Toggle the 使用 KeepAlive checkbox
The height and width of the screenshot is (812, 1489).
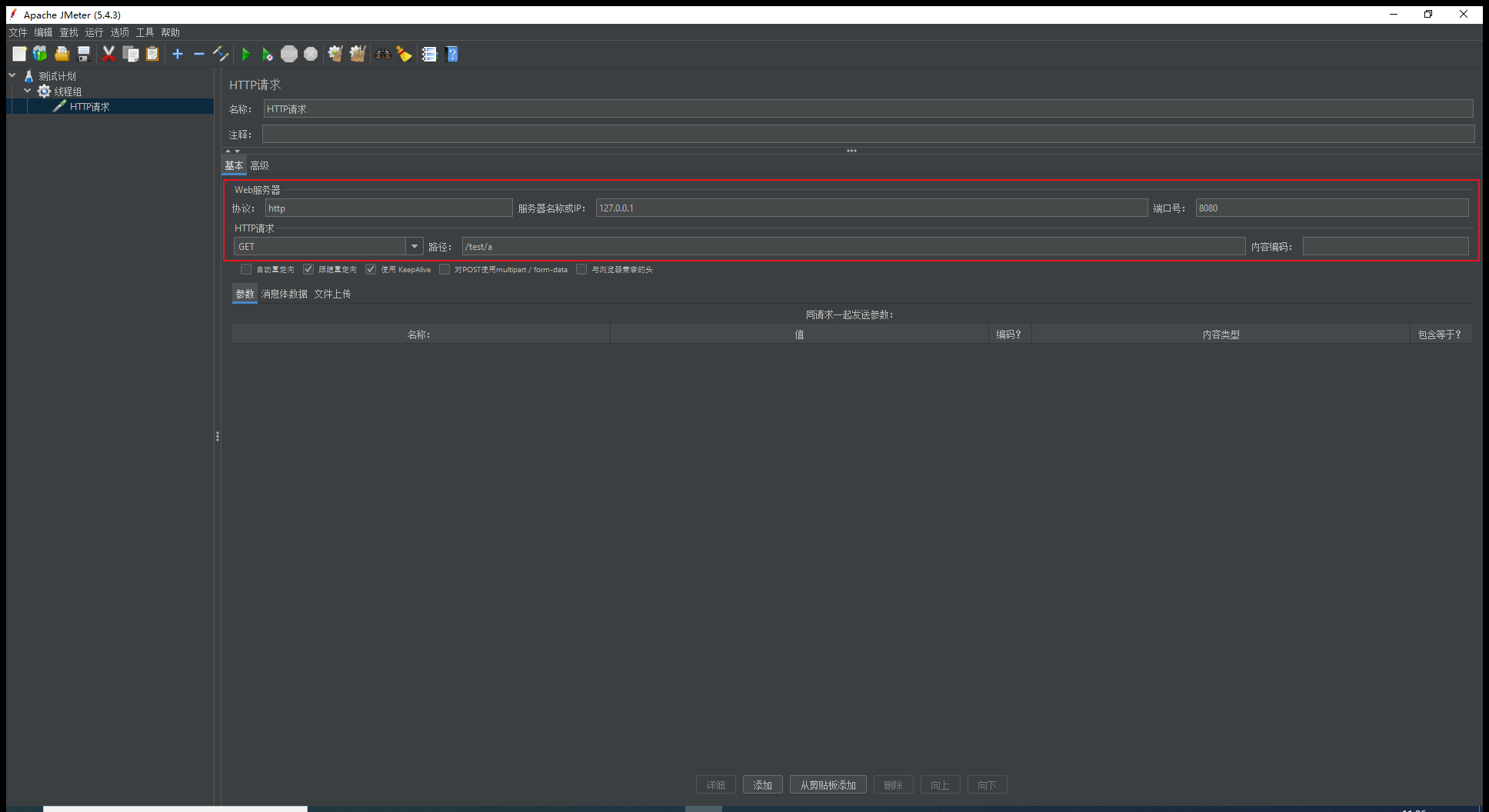click(x=371, y=269)
